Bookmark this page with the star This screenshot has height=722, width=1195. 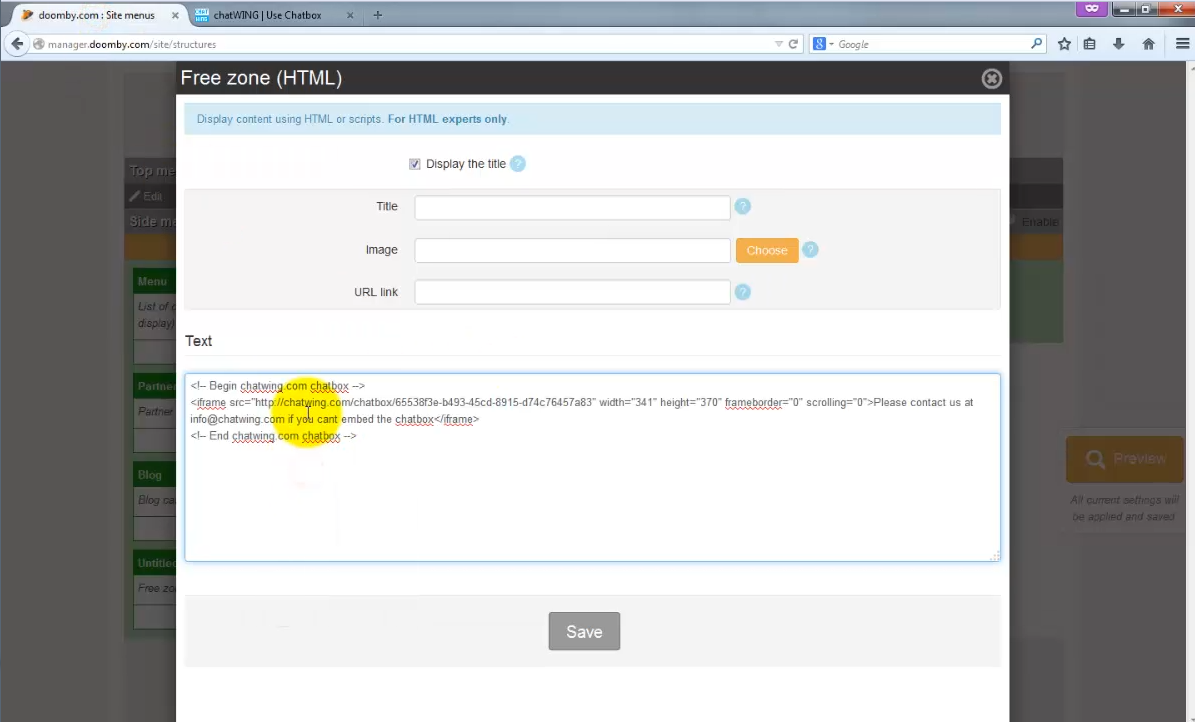click(x=1064, y=44)
